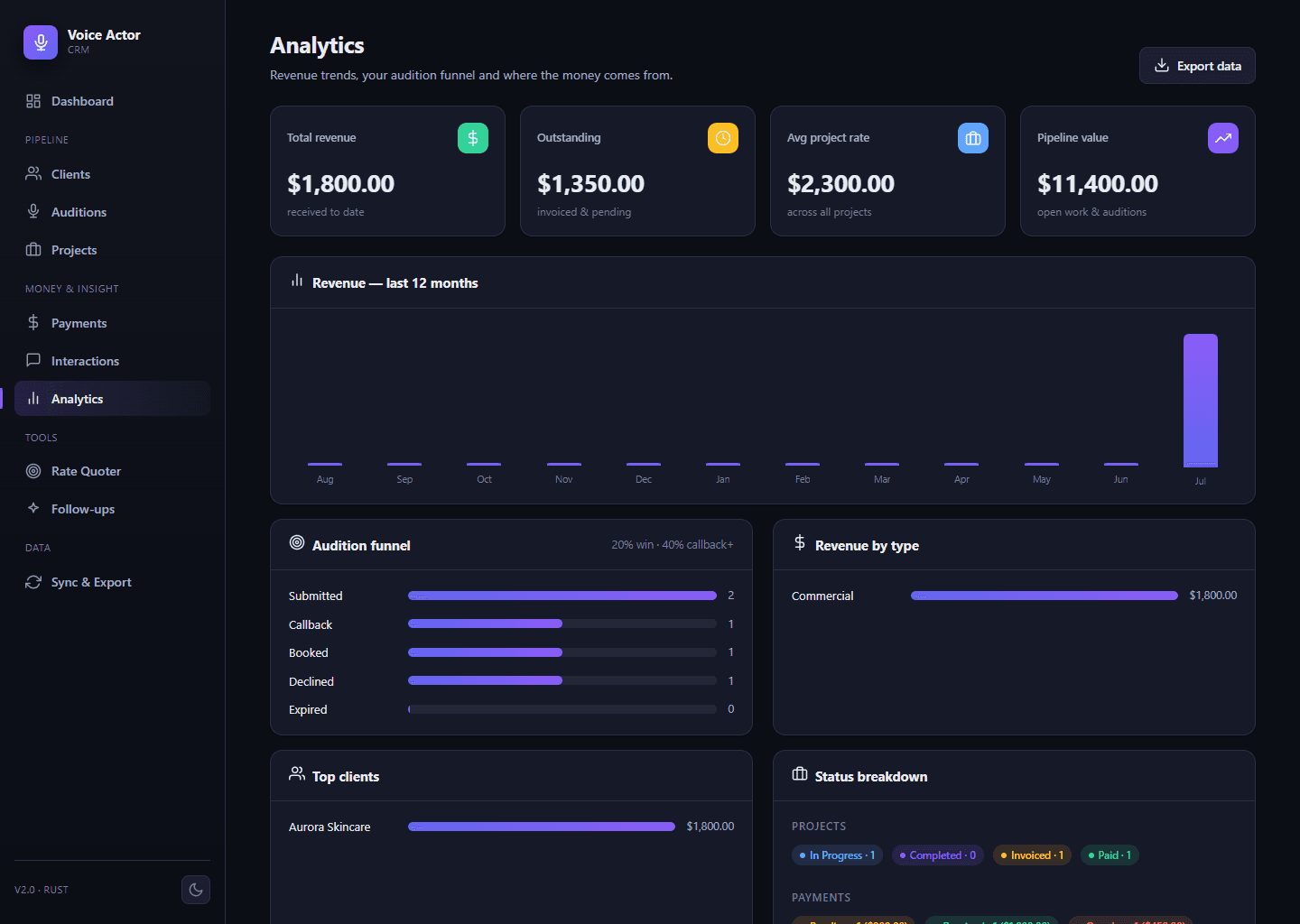Click the Submitted funnel progress bar
1300x924 pixels.
(562, 596)
